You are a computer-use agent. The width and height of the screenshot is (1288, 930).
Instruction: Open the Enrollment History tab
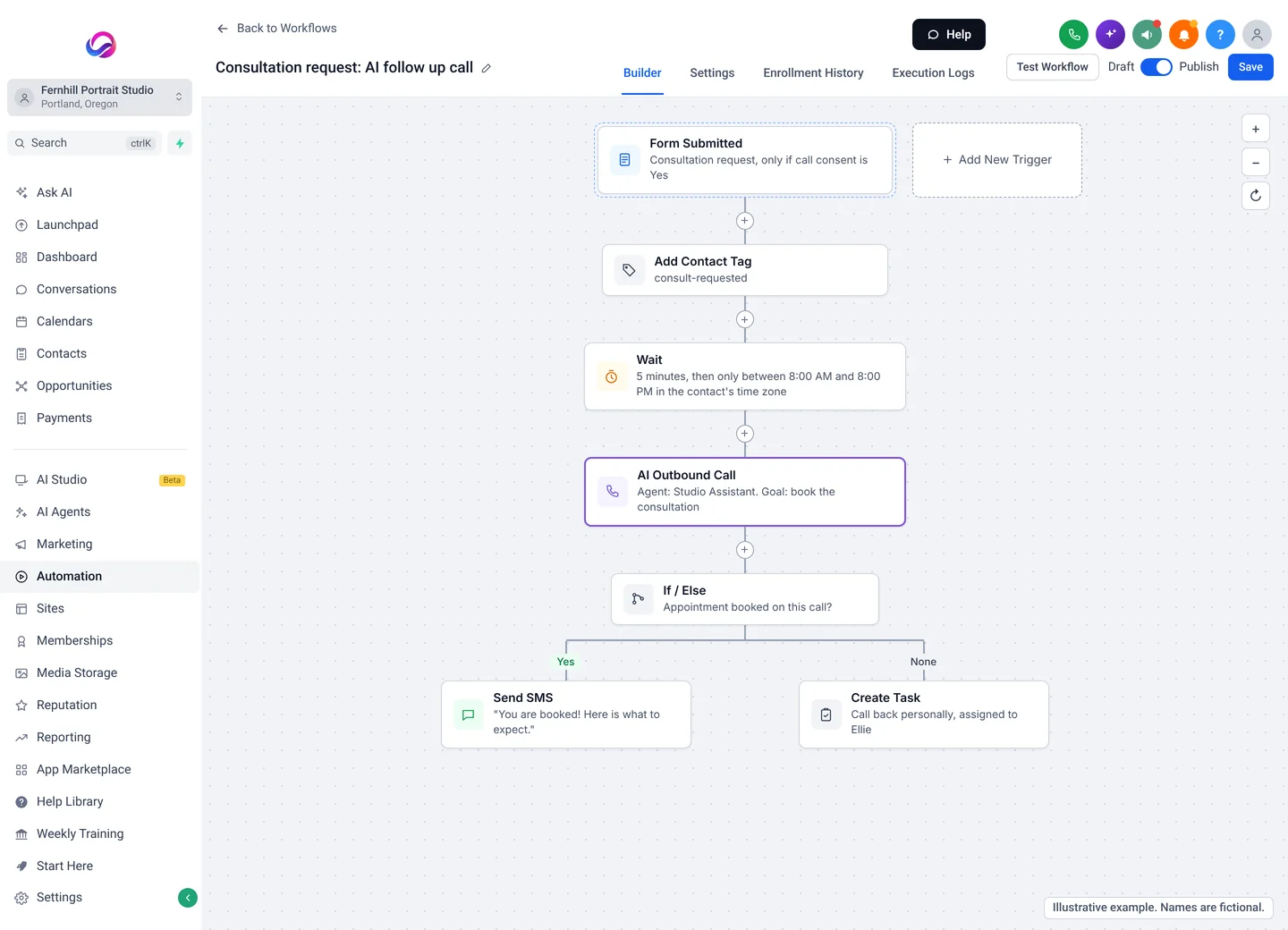click(x=813, y=73)
